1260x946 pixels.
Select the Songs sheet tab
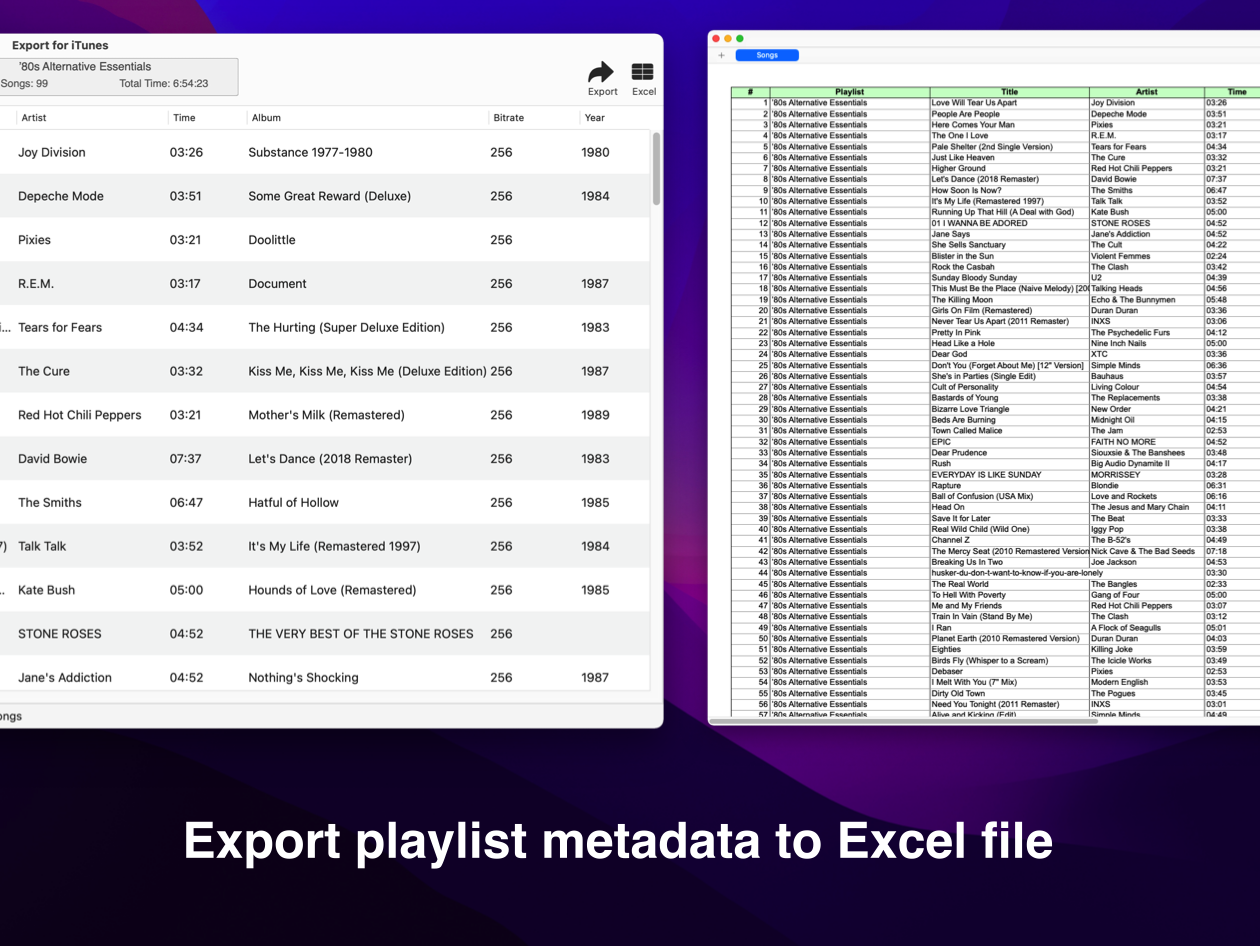click(767, 55)
